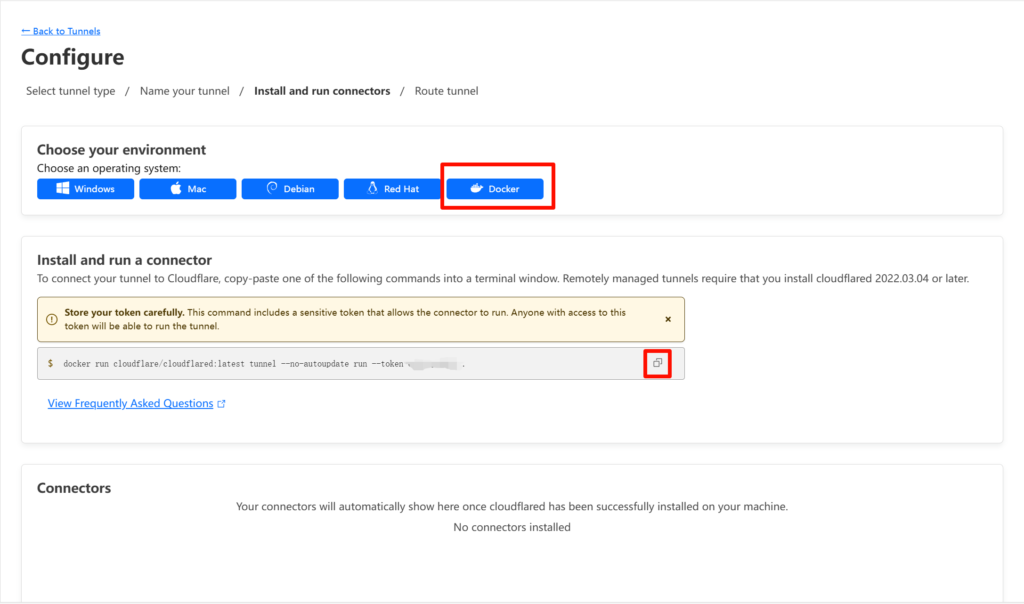1024x604 pixels.
Task: Open the Name your tunnel step
Action: click(x=185, y=91)
